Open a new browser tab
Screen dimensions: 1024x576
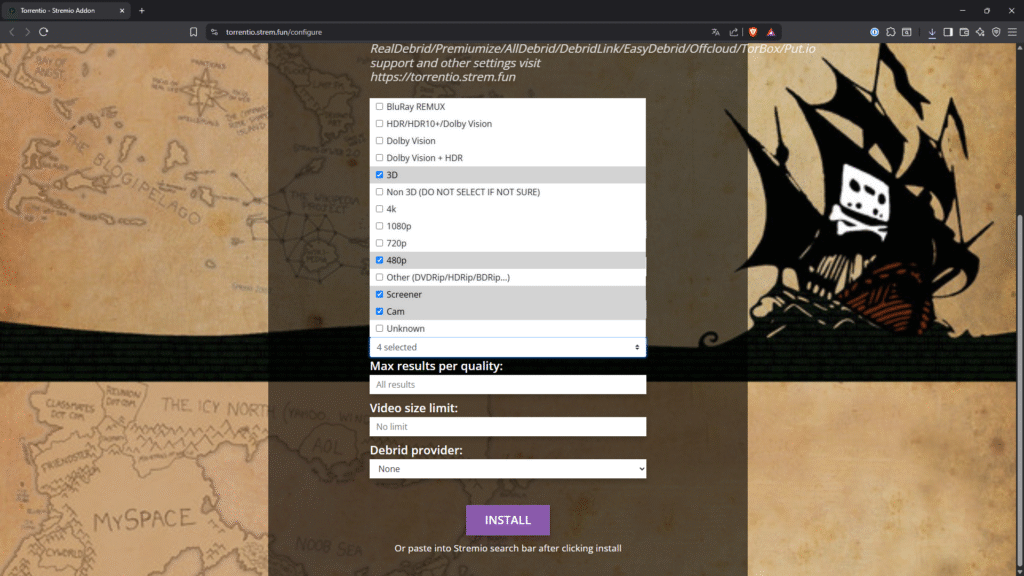click(142, 10)
